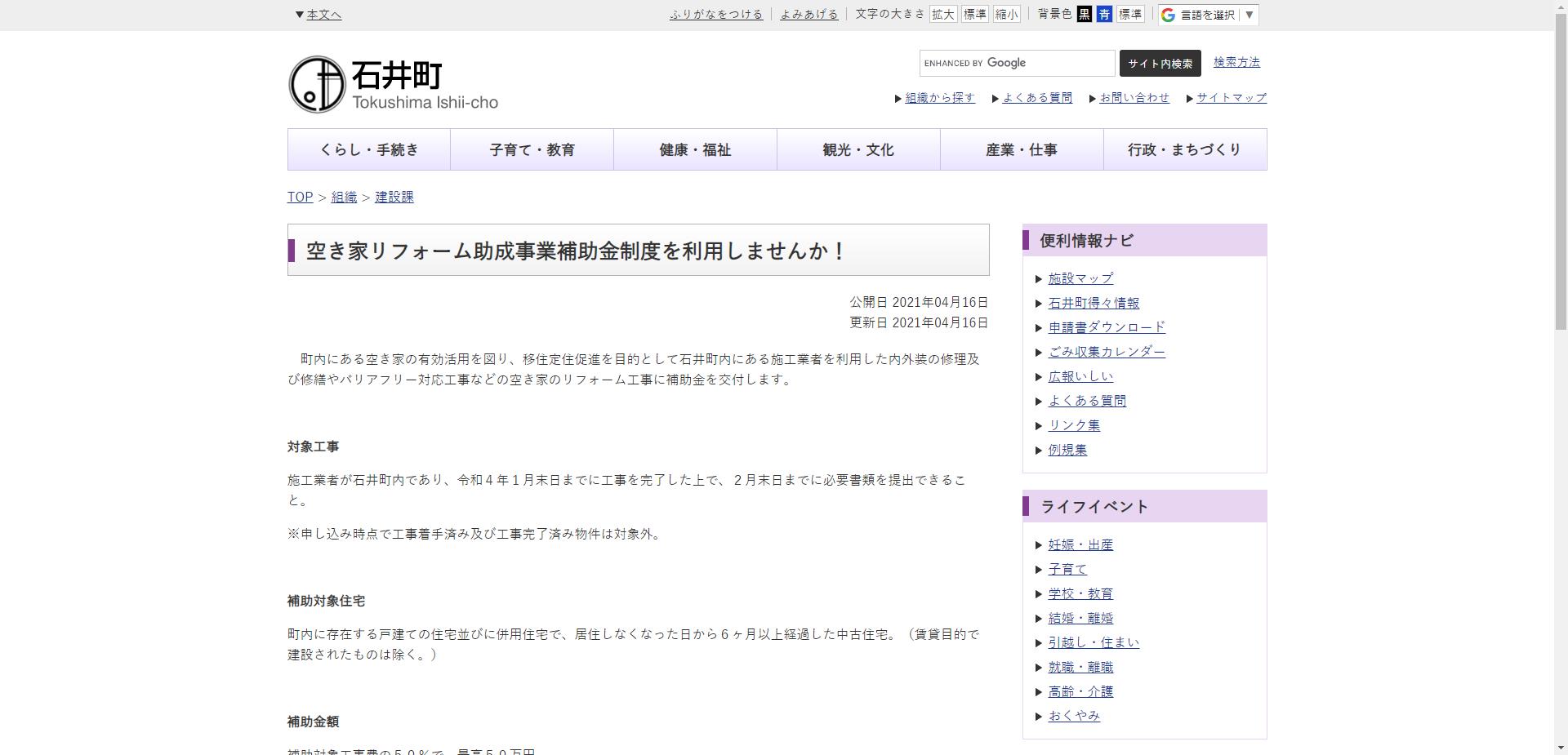Select the 拡大 text size enlarge control

pyautogui.click(x=943, y=14)
